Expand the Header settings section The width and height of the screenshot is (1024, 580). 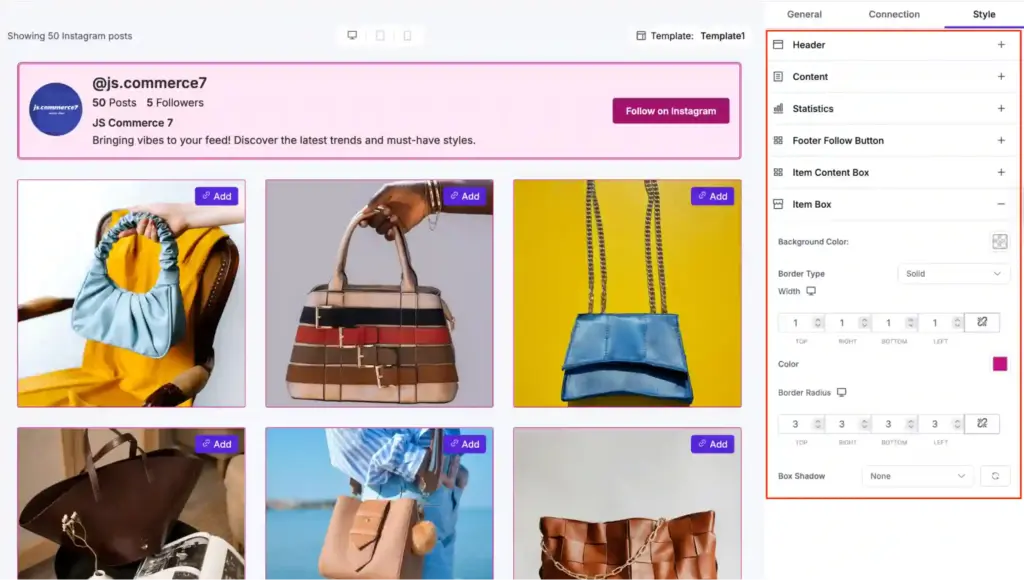coord(1000,44)
